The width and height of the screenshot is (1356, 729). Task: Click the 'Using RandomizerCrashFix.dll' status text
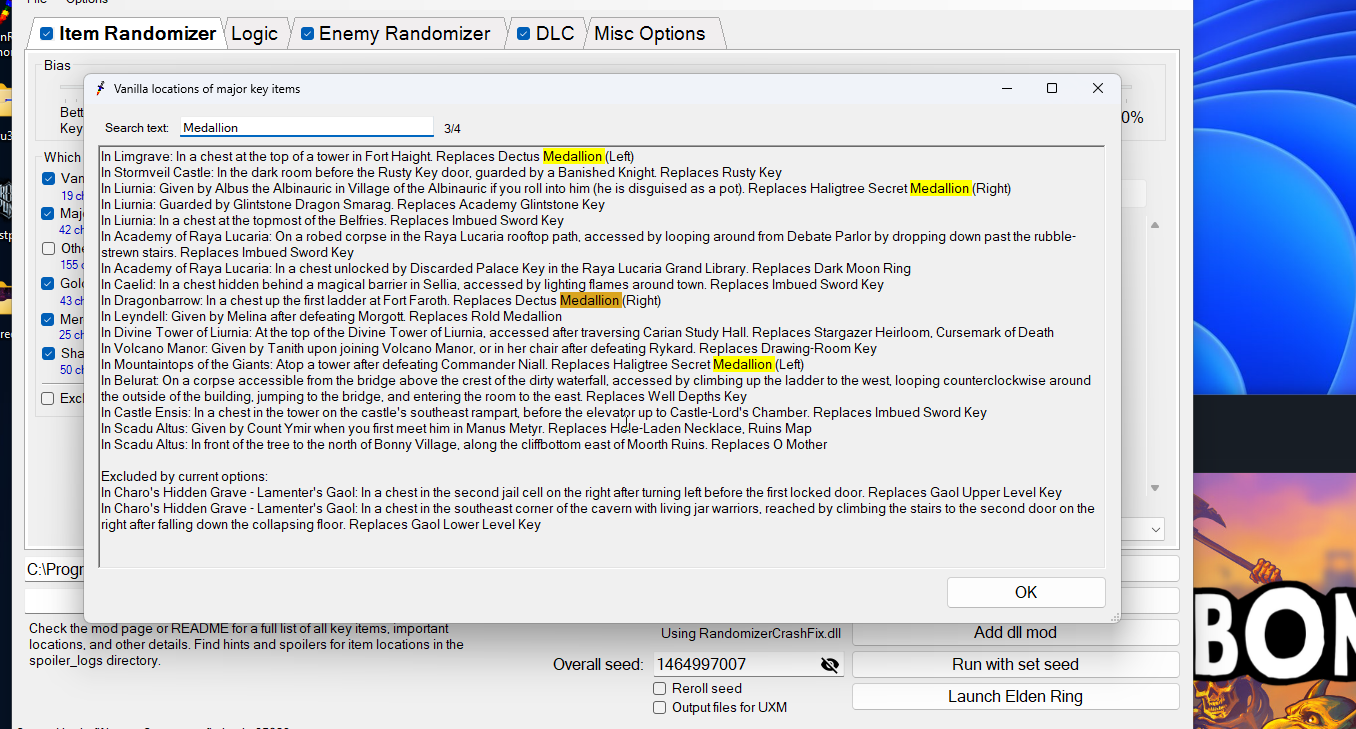[x=751, y=634]
